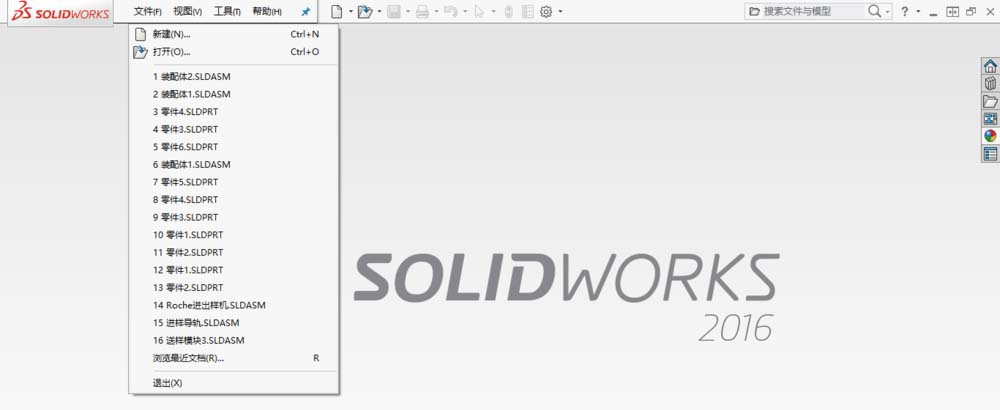Open recent file 12 零件1.SLDPRT

233,270
